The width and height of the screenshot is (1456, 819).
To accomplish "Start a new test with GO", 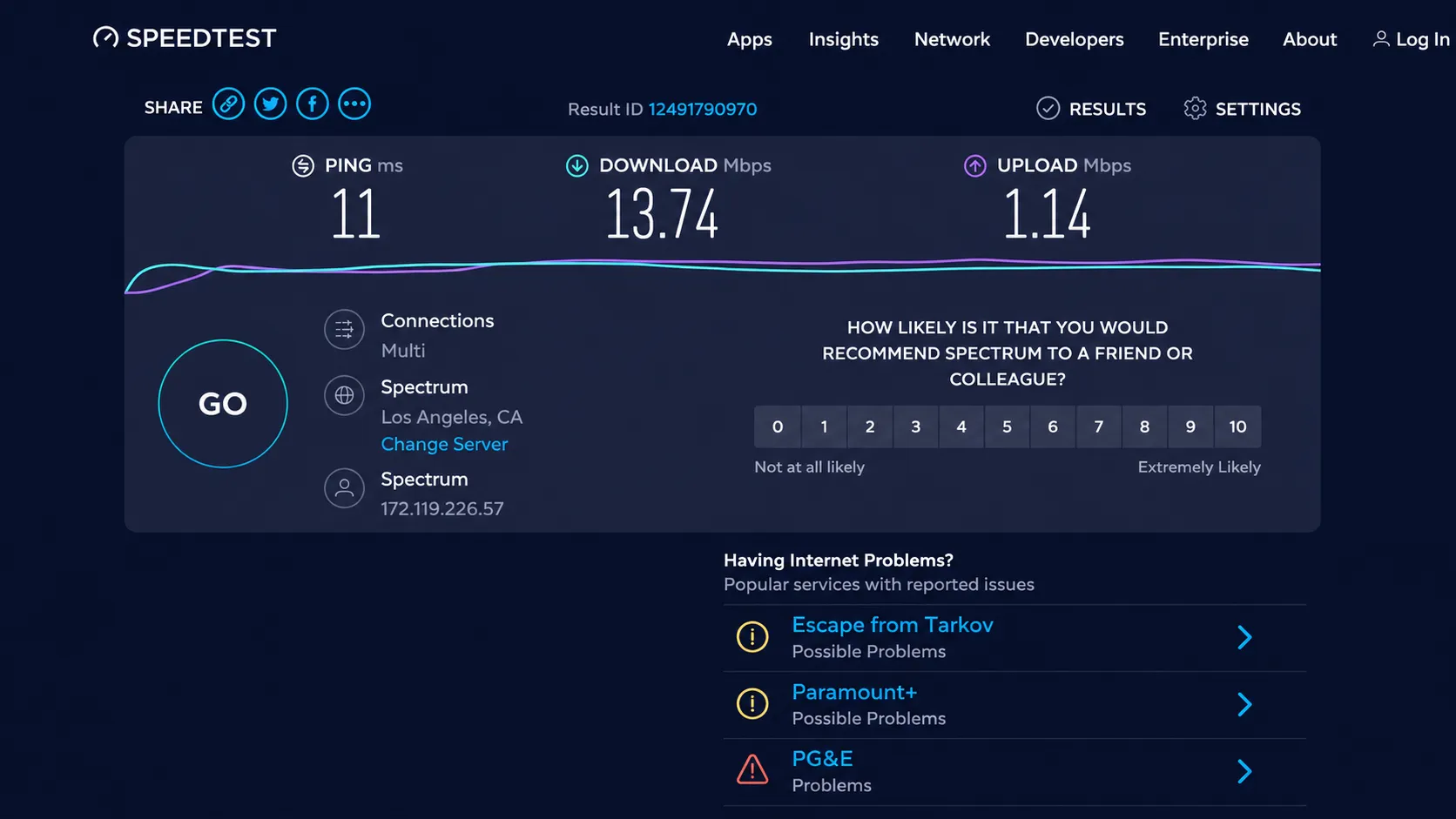I will coord(223,404).
